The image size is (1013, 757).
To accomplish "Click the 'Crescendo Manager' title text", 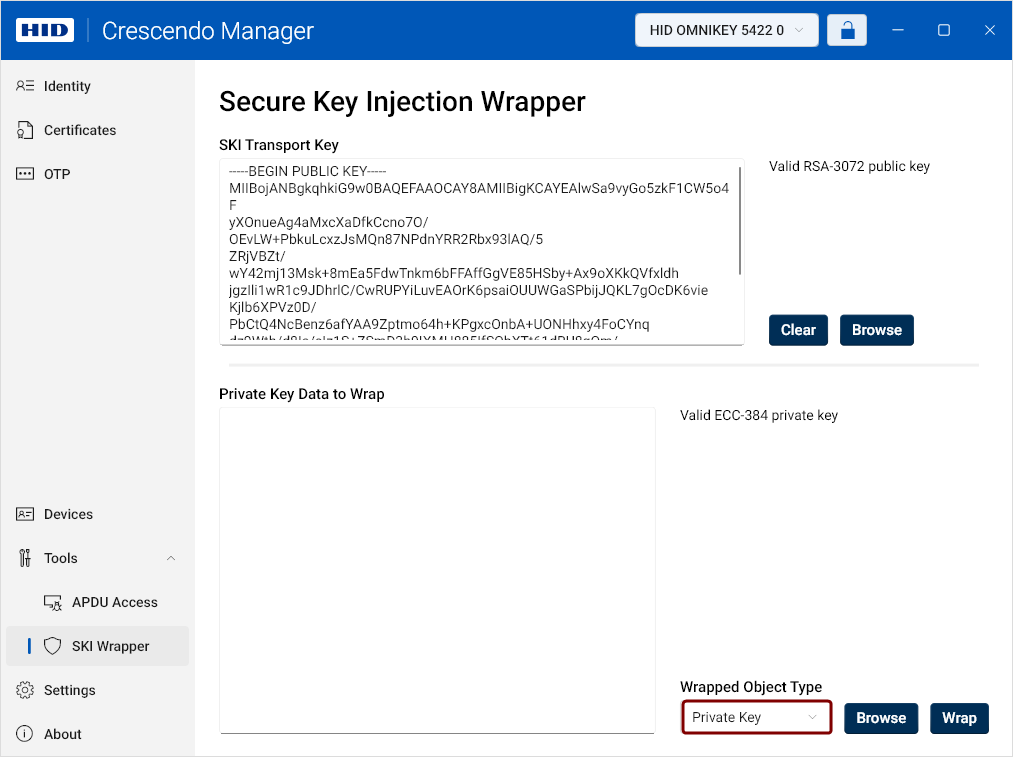I will 207,30.
